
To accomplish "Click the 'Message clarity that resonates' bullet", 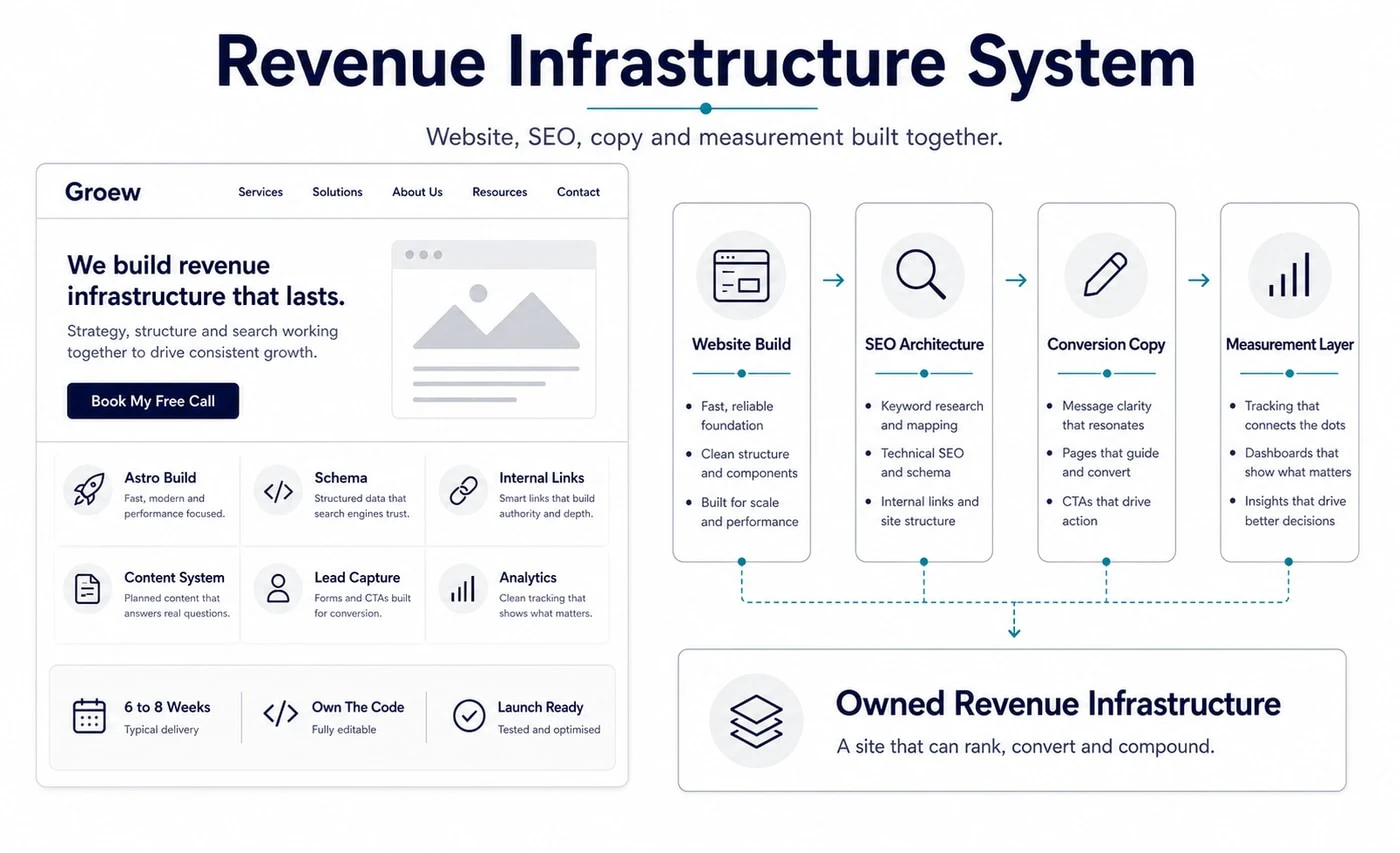I will (x=1107, y=415).
